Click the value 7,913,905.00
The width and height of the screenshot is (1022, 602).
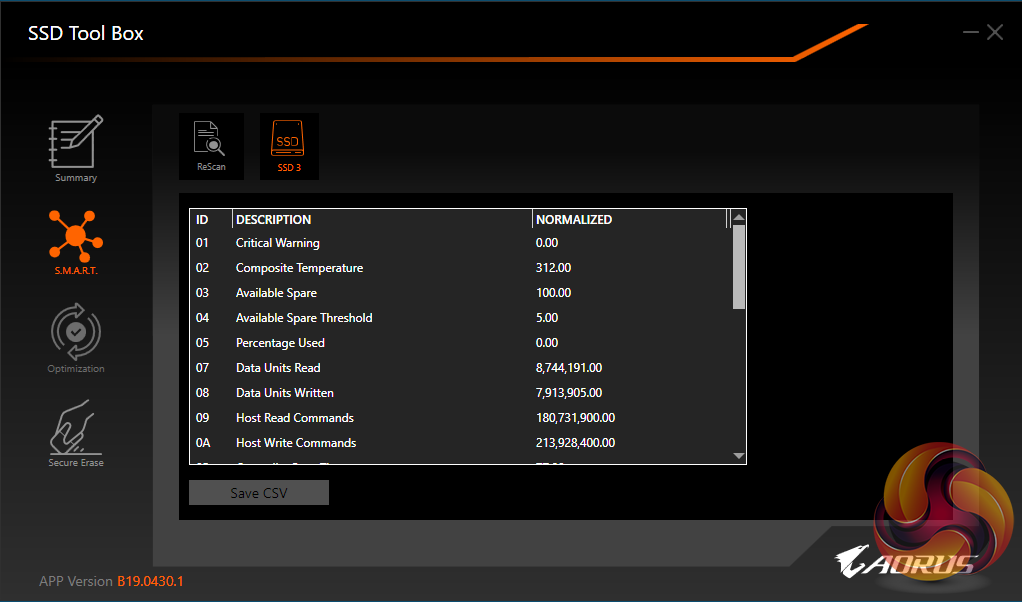coord(569,393)
